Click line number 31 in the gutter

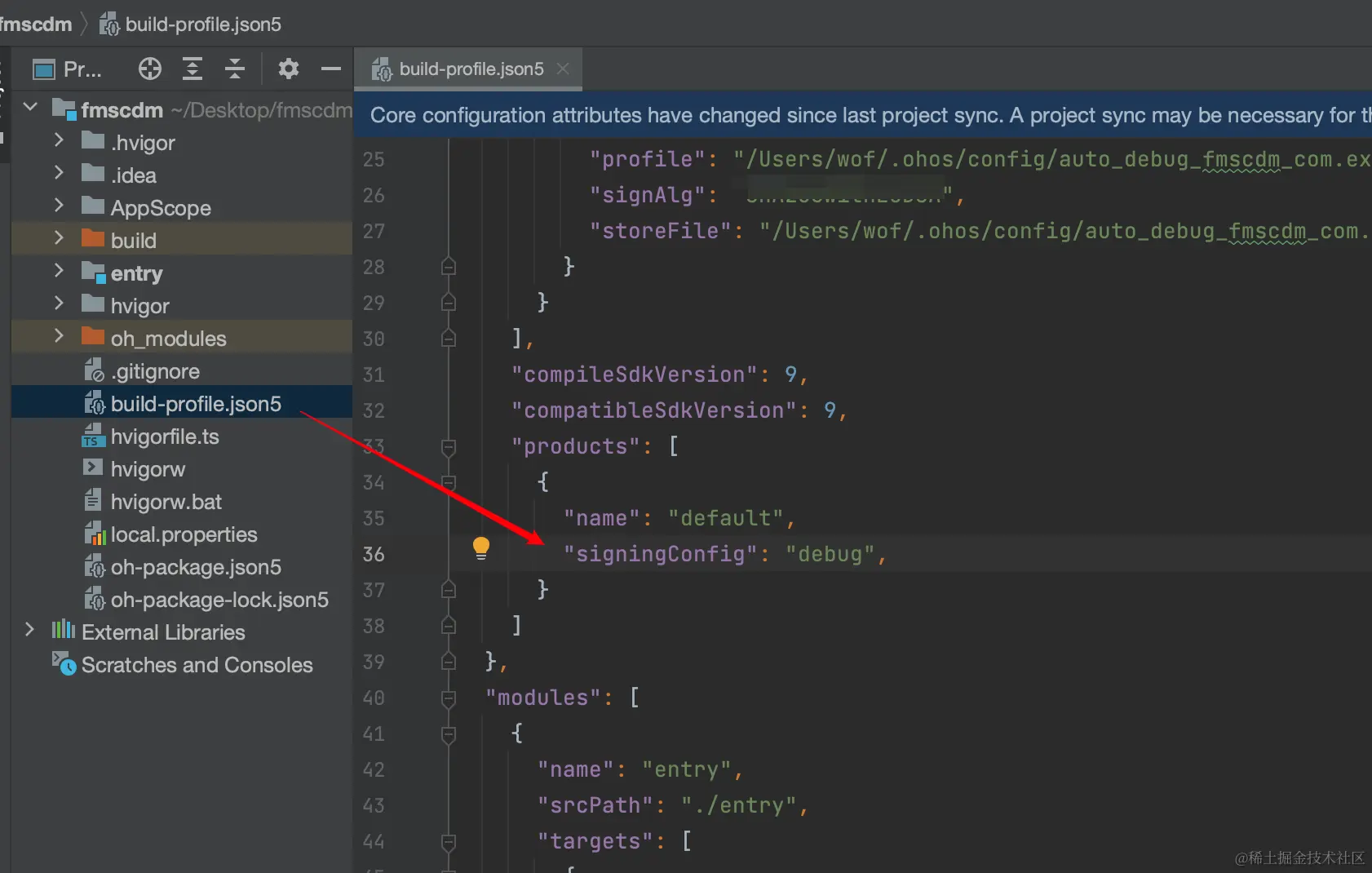(374, 374)
